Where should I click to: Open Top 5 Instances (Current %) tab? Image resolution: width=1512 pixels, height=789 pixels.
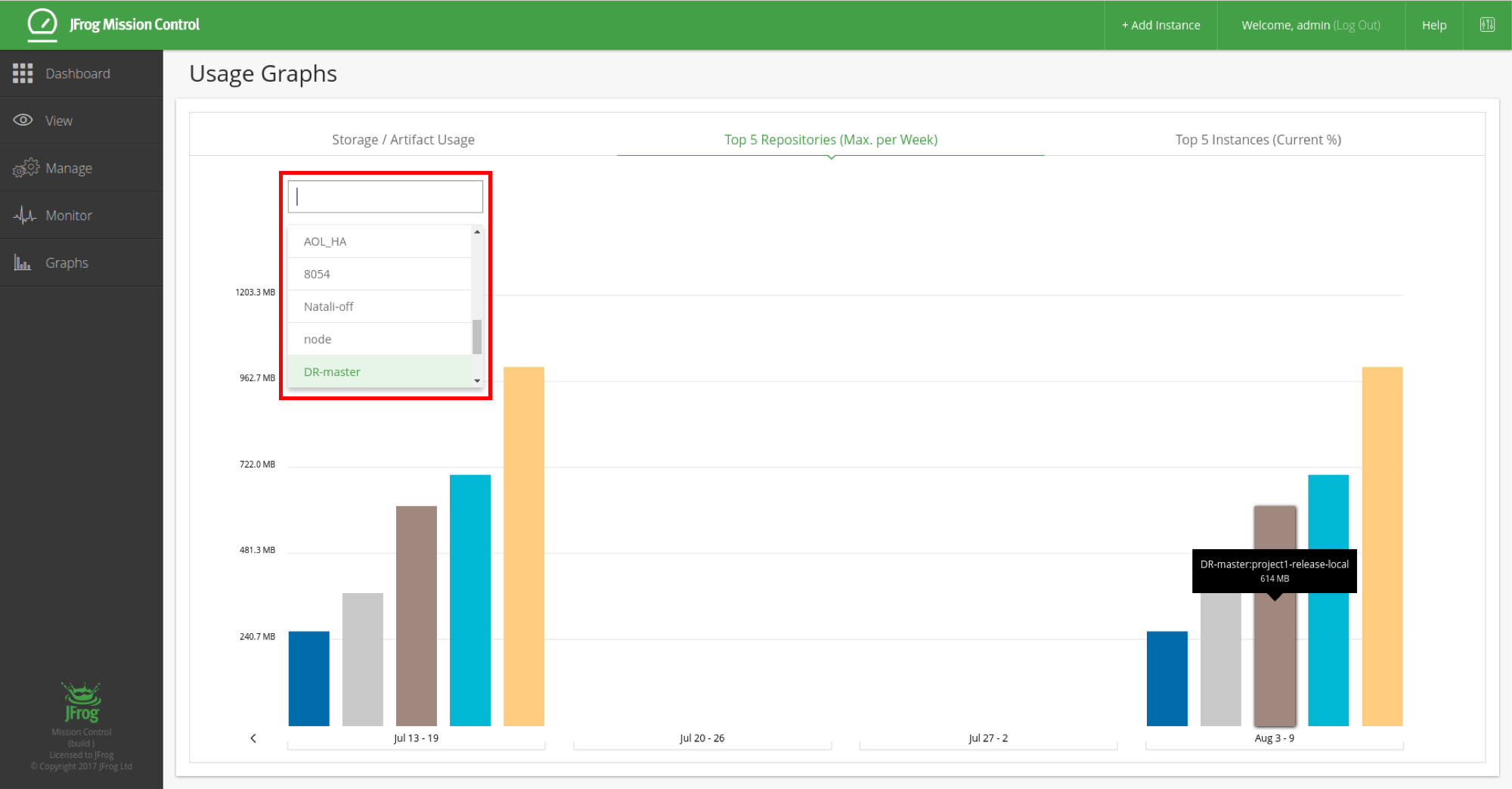[1258, 140]
